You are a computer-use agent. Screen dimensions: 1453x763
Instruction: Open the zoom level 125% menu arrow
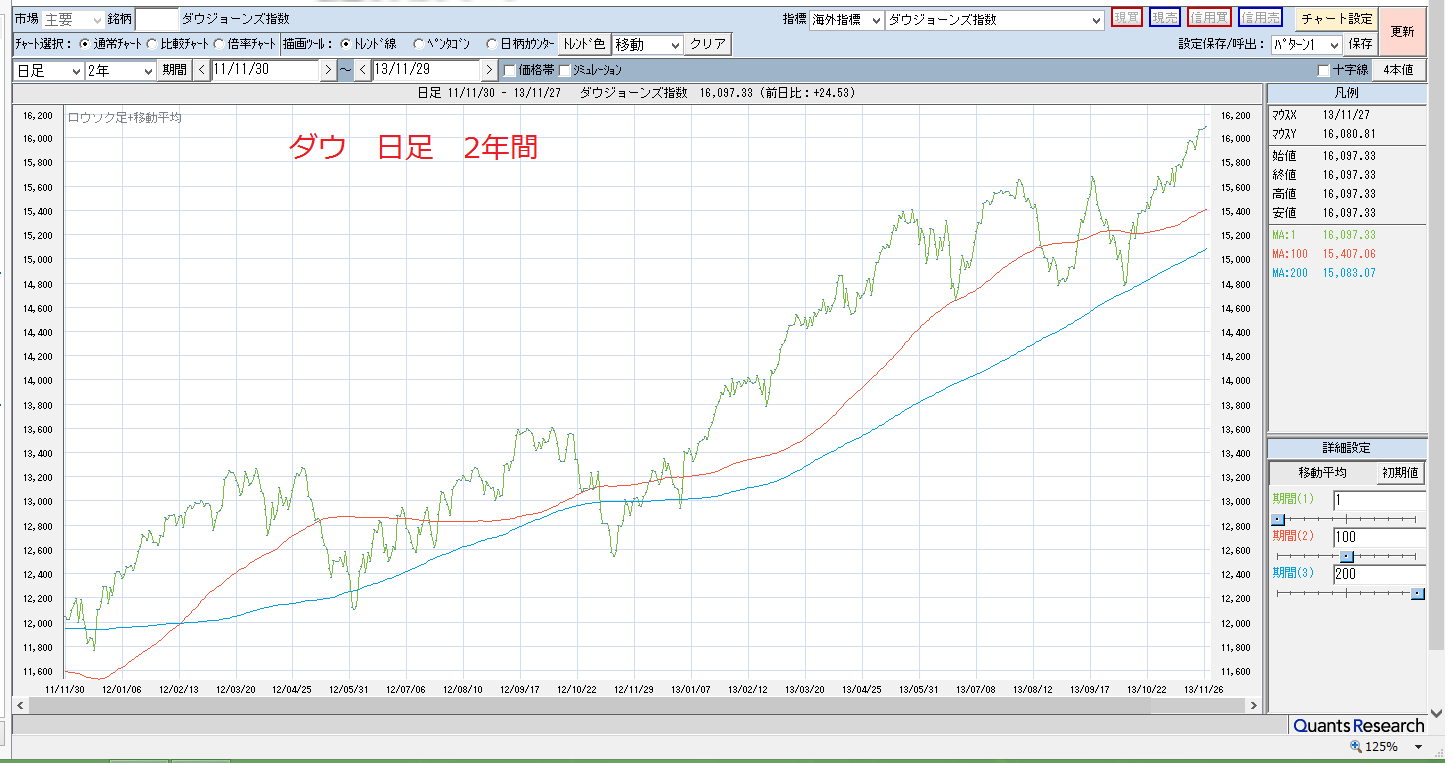coord(1418,747)
